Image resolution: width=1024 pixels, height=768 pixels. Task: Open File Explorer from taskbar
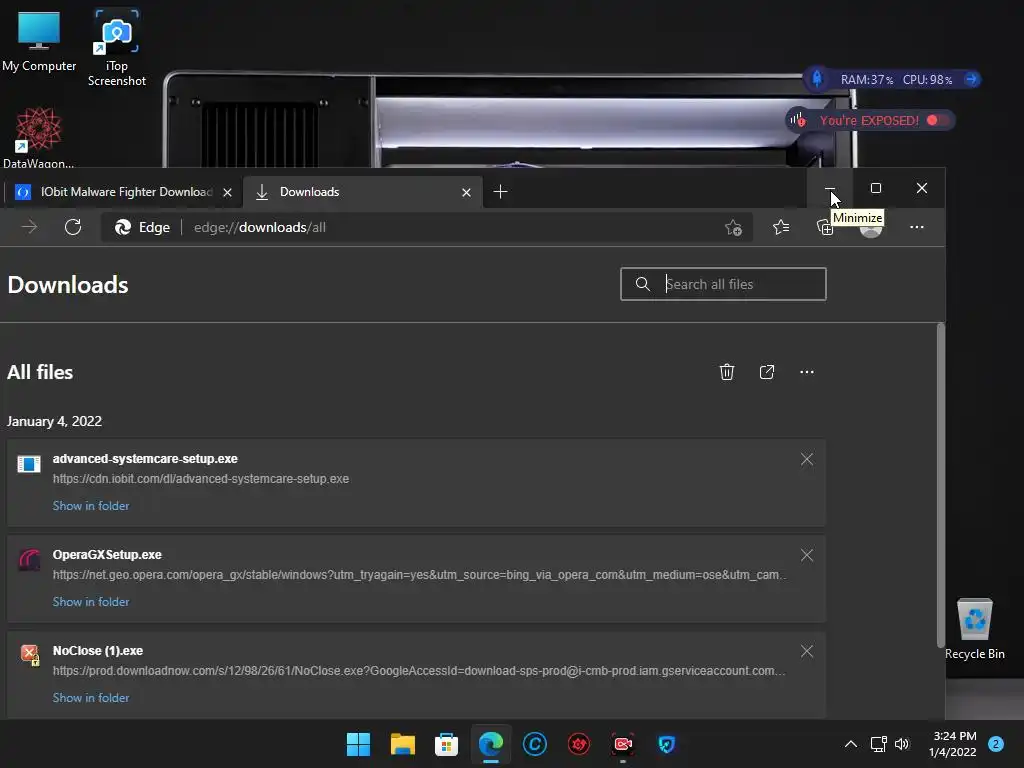[402, 744]
